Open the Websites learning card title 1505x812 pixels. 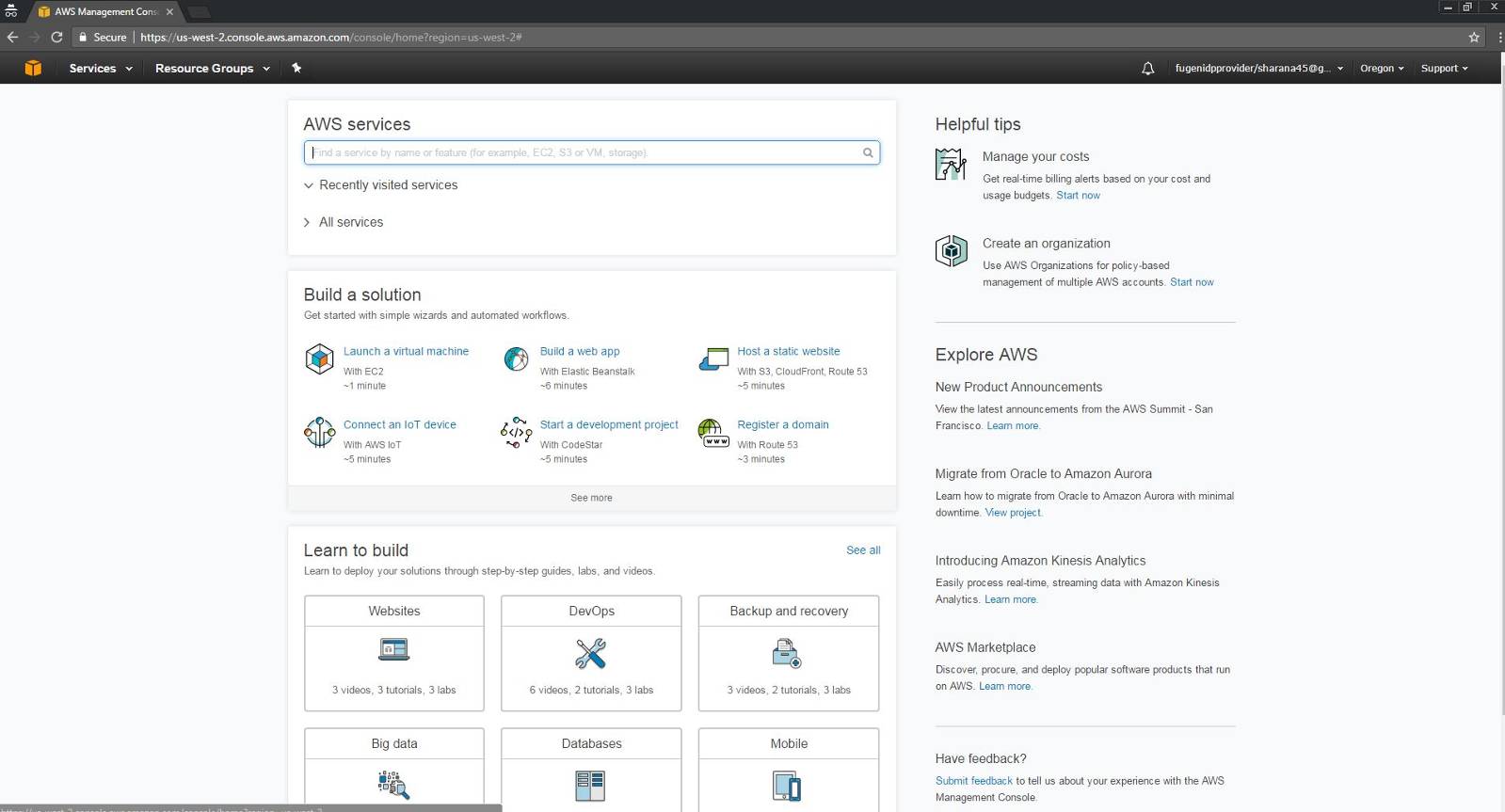394,612
